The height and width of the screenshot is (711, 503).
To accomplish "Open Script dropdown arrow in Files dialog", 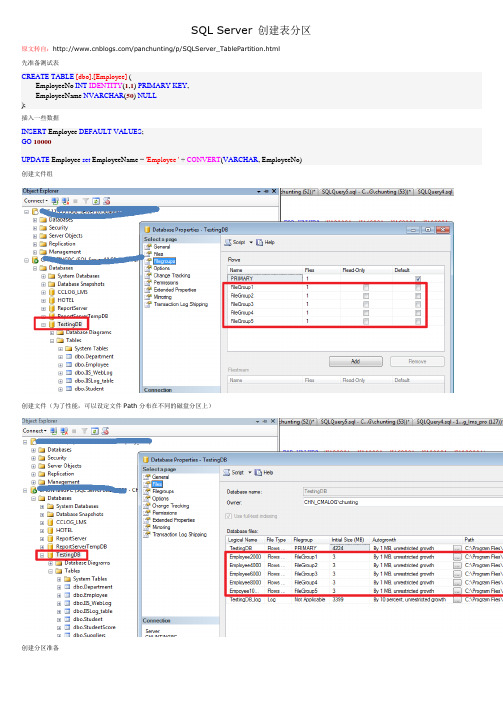I will [x=249, y=472].
